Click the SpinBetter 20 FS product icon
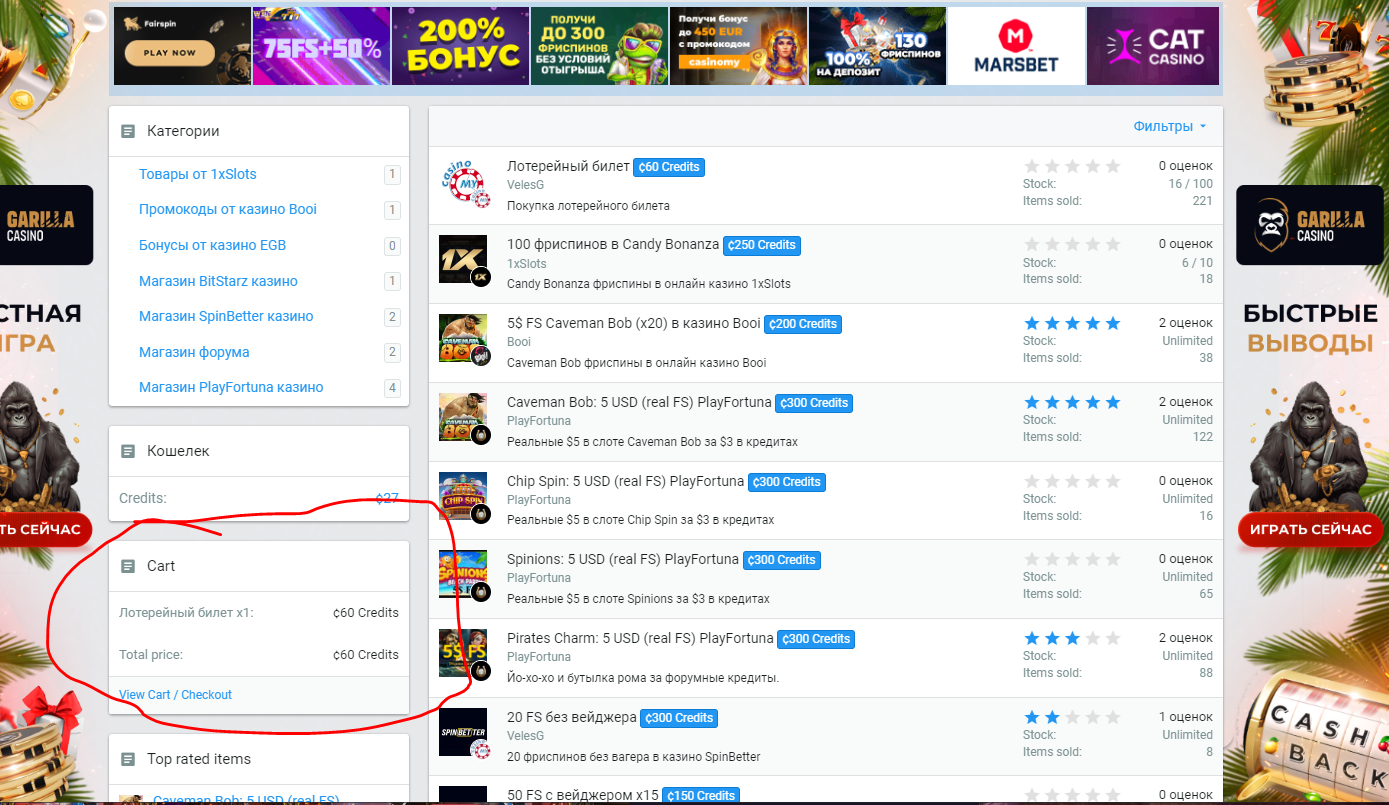Viewport: 1389px width, 805px height. click(x=463, y=733)
